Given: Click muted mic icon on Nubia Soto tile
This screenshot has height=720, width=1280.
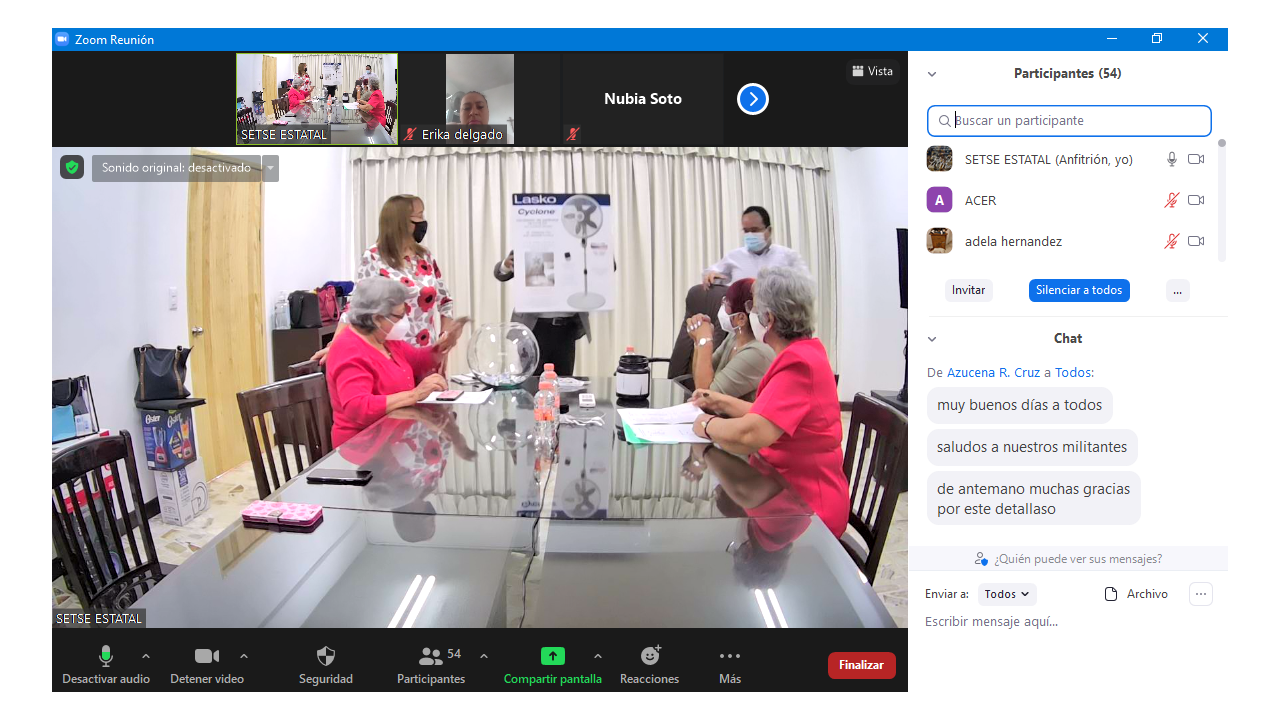Looking at the screenshot, I should pos(573,134).
